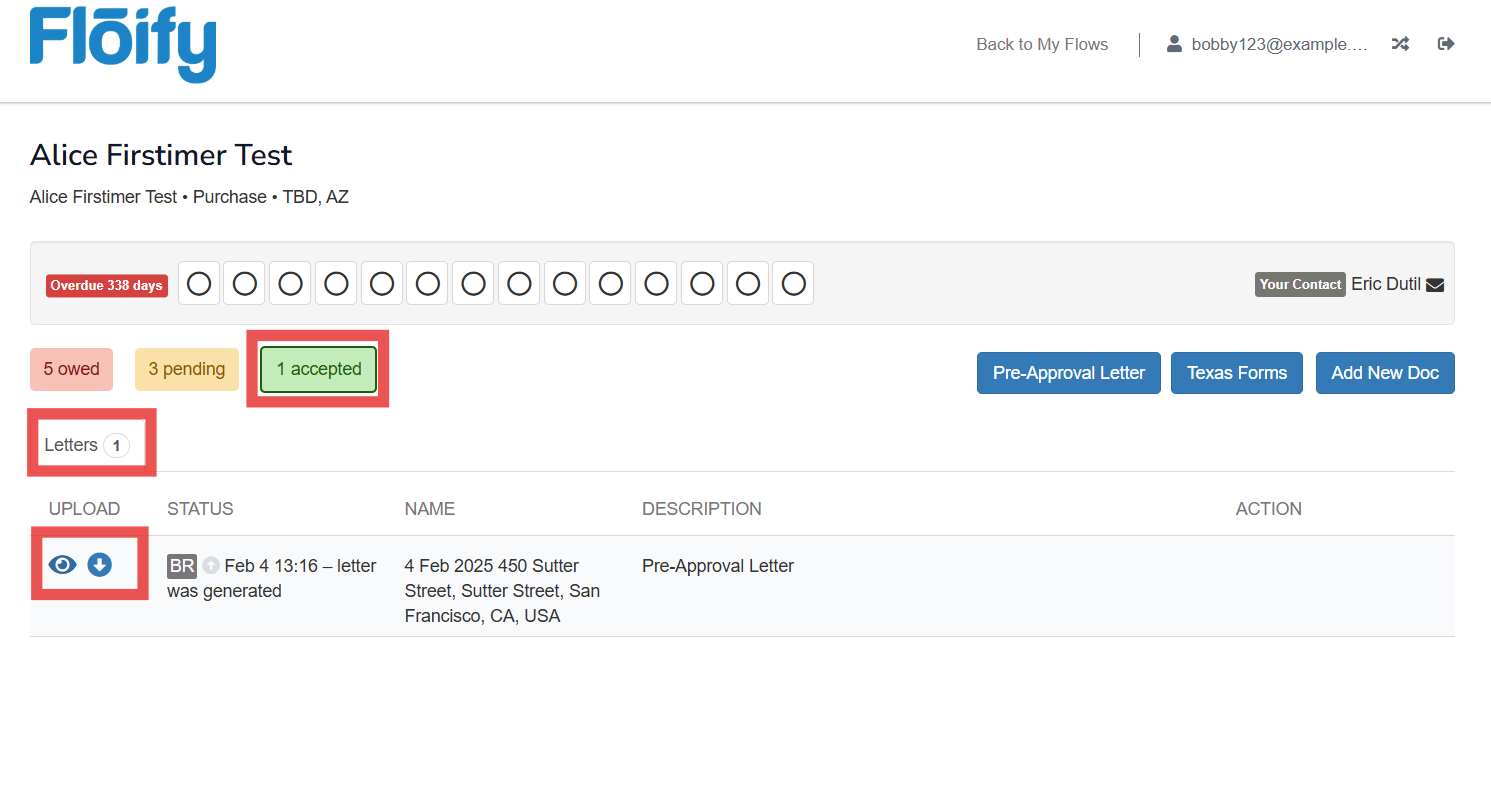
Task: Click the envelope icon next to Eric Dutil
Action: [x=1435, y=285]
